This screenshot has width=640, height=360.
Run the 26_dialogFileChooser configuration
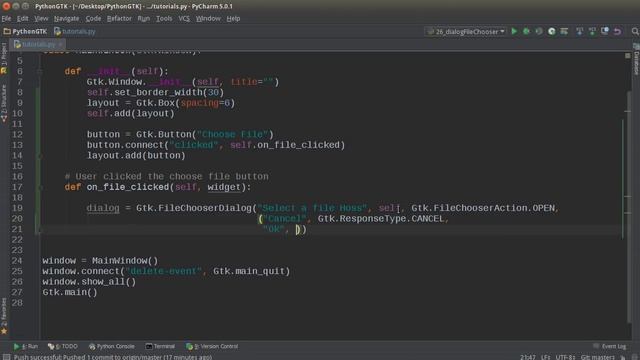click(514, 31)
